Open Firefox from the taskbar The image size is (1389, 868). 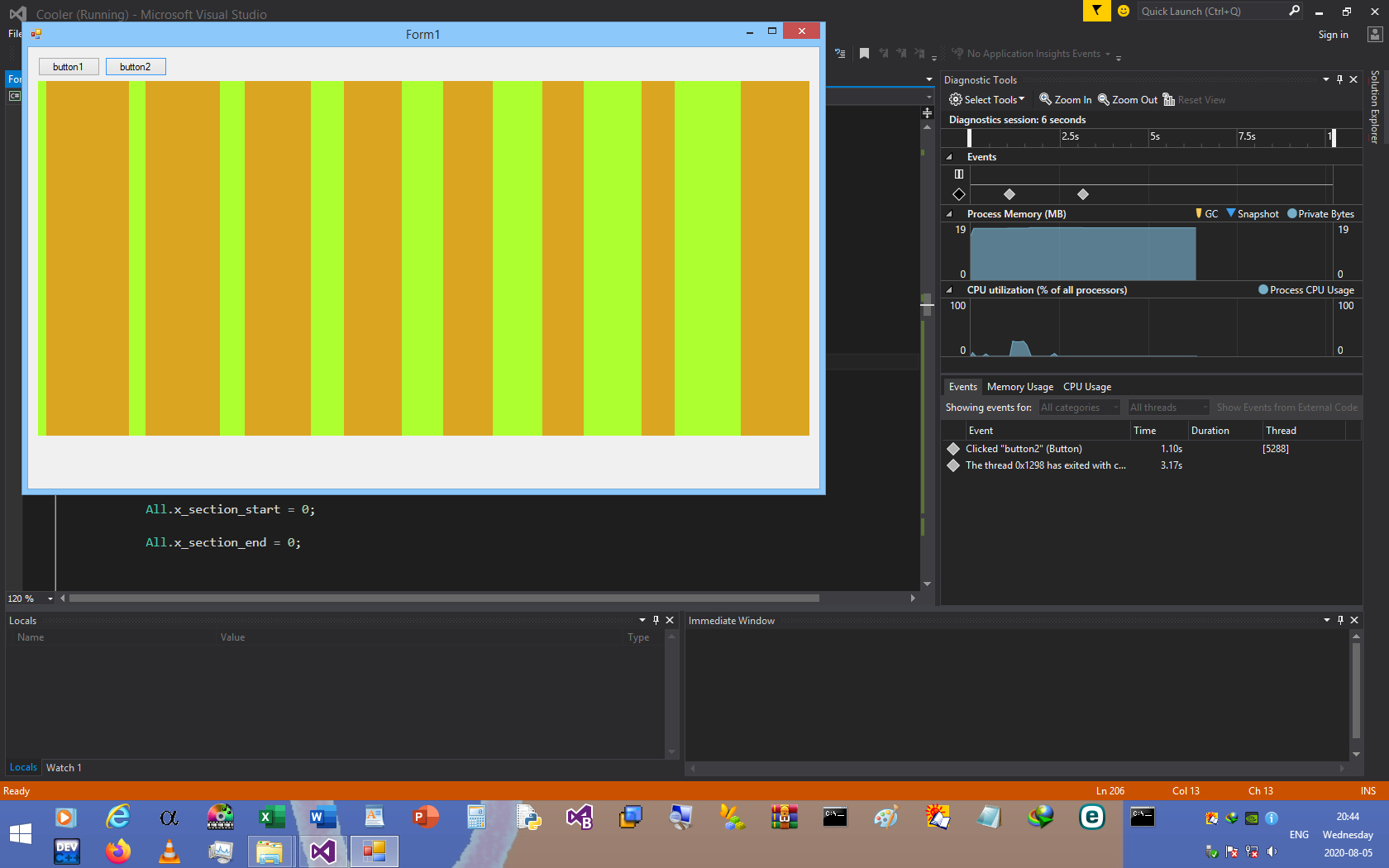click(x=118, y=851)
